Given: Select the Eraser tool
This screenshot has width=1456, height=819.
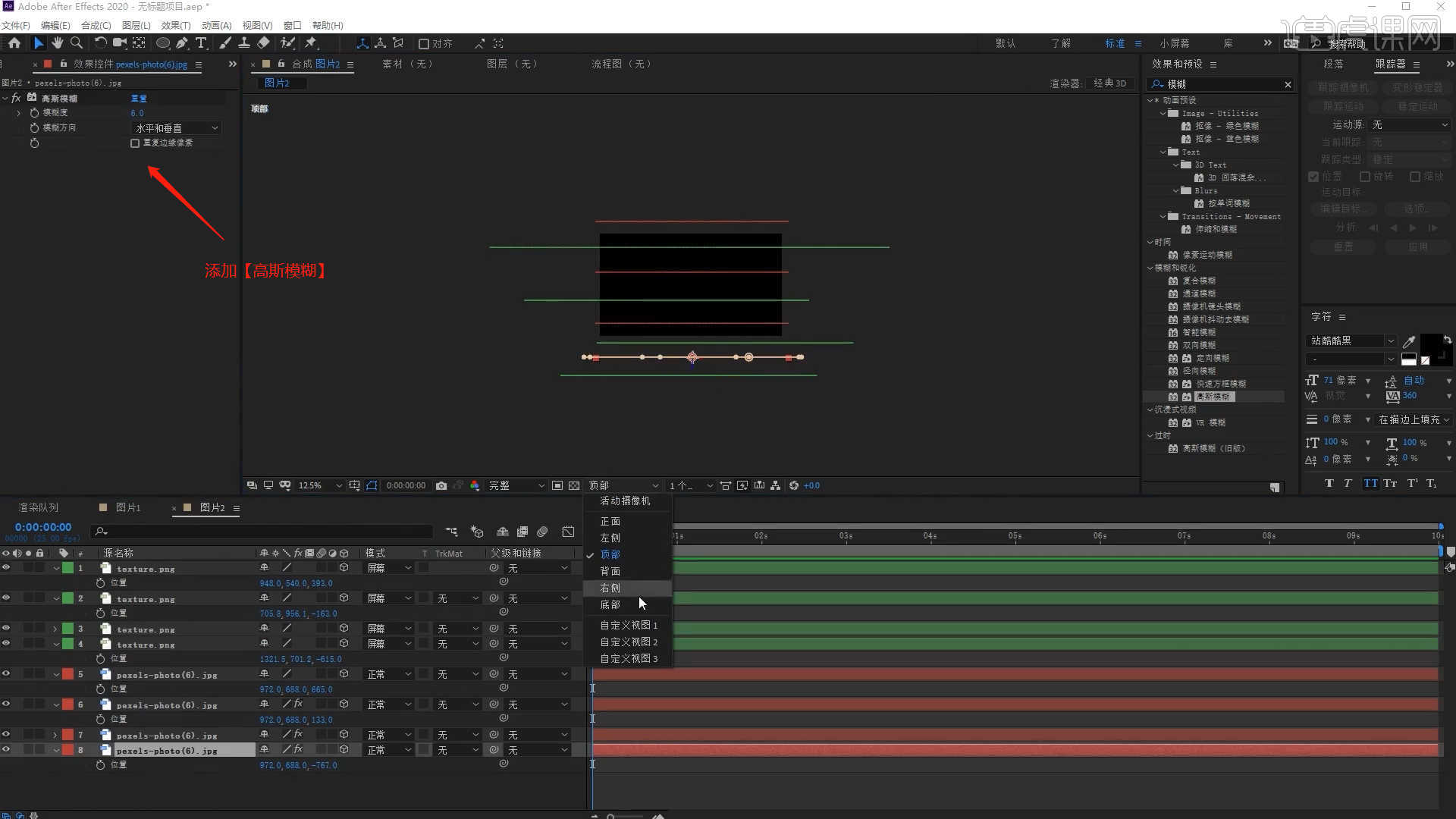Looking at the screenshot, I should pos(263,43).
